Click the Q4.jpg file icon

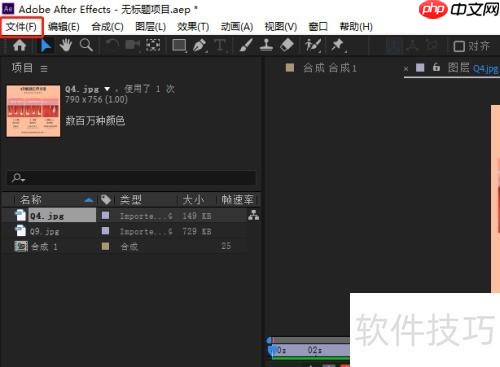click(21, 215)
